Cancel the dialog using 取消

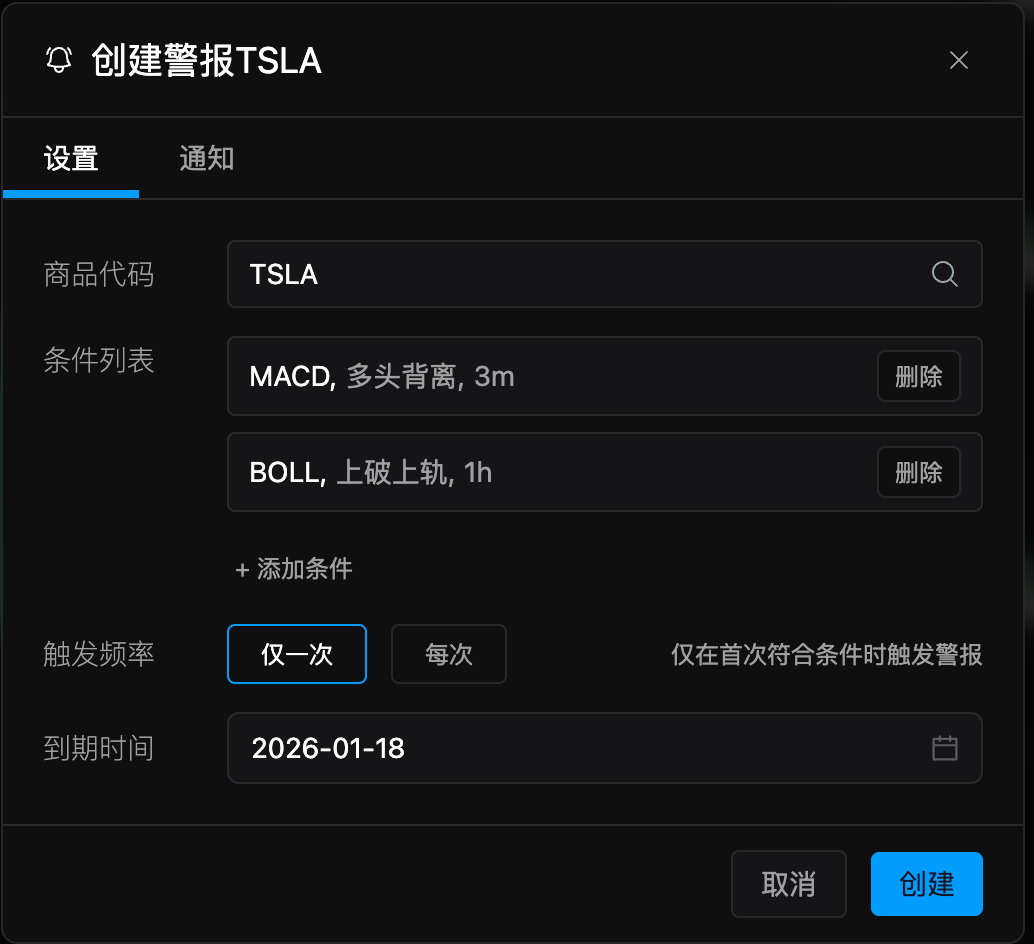[x=788, y=883]
